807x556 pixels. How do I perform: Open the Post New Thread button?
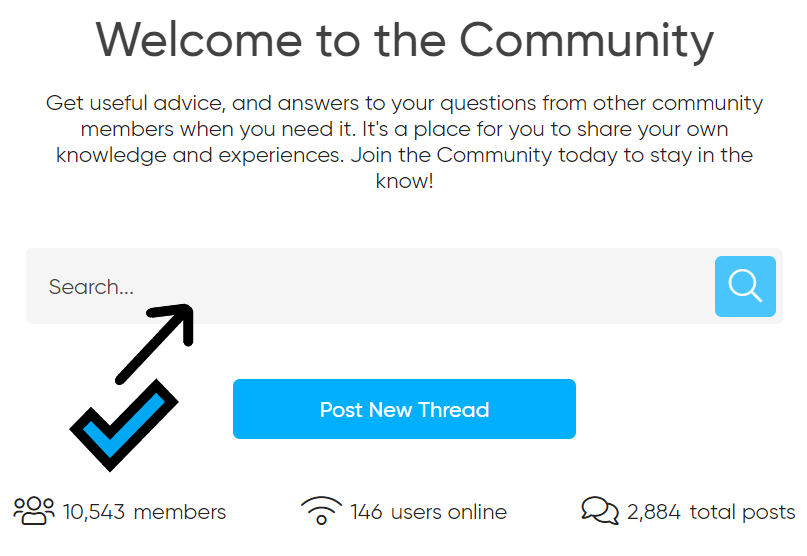[404, 409]
